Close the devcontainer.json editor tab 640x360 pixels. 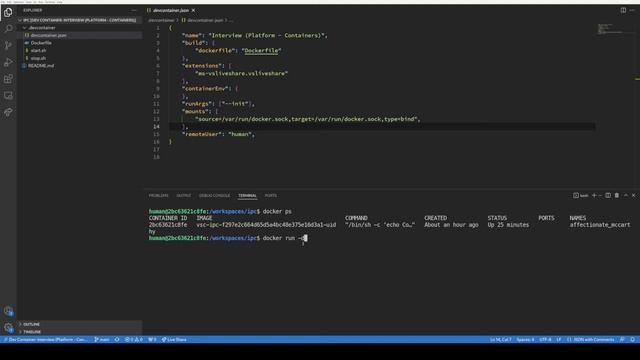(x=193, y=10)
